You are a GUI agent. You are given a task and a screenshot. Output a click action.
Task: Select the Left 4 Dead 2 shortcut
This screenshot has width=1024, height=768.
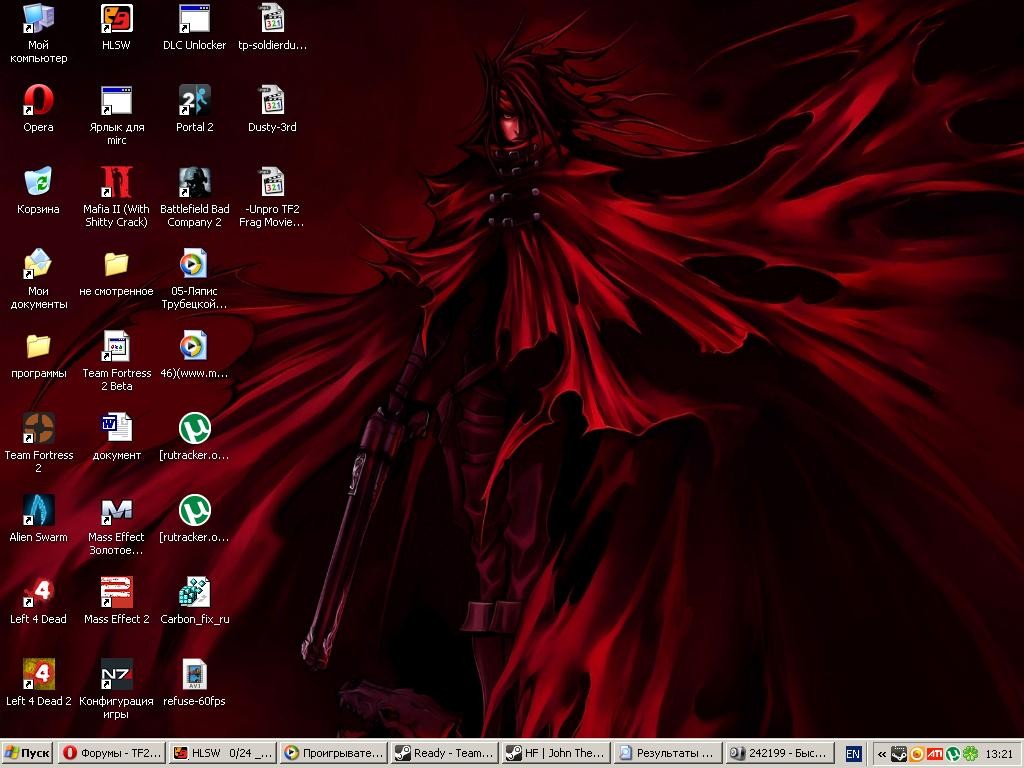tap(39, 682)
